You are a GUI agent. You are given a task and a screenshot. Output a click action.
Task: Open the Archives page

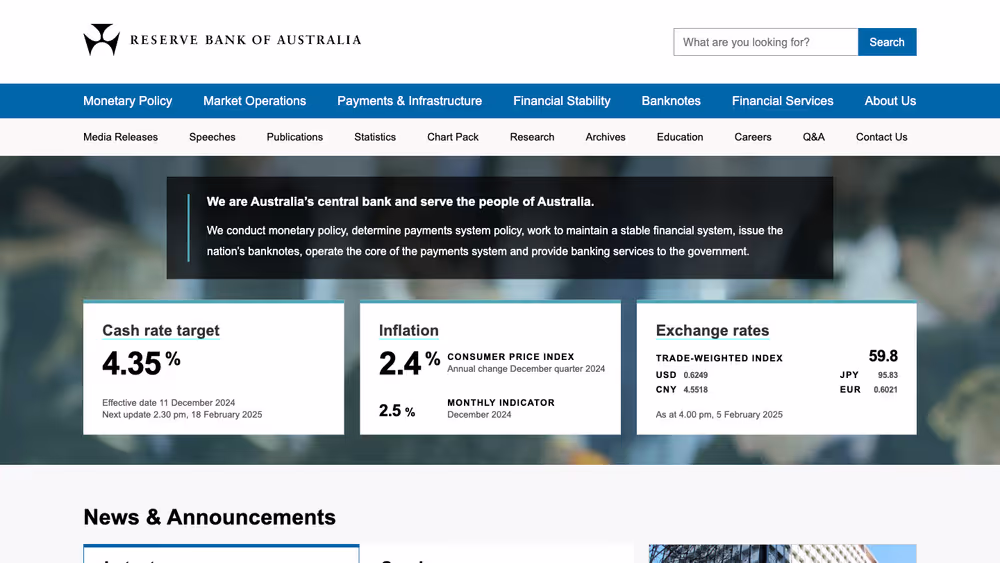coord(605,137)
